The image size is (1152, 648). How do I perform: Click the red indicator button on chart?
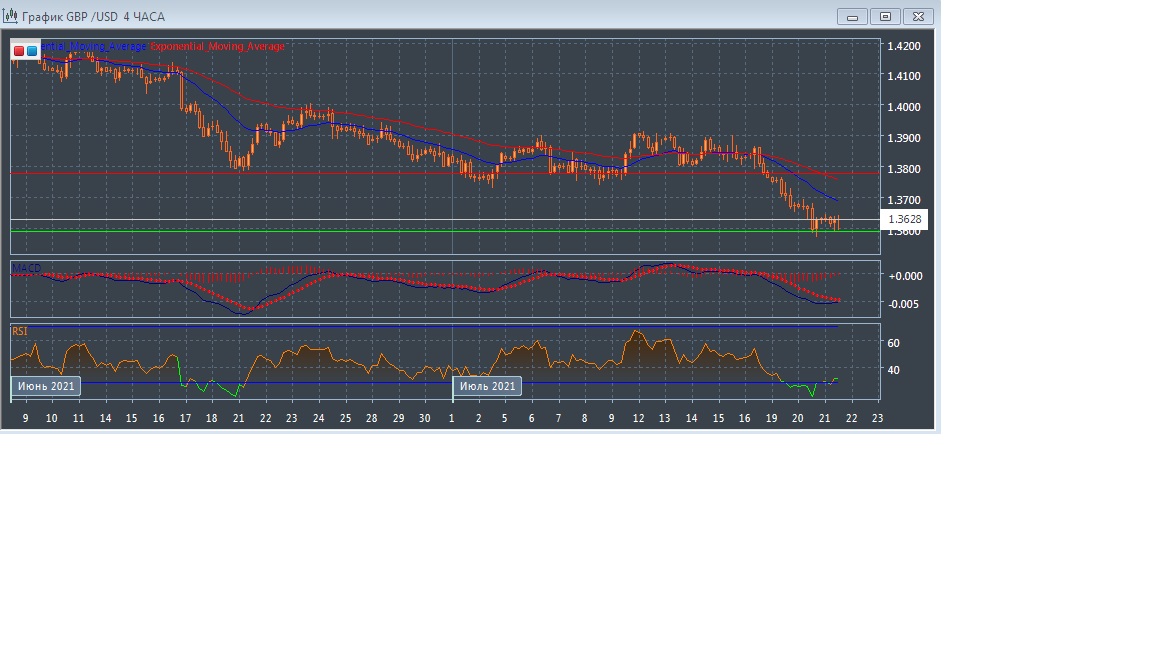[19, 50]
